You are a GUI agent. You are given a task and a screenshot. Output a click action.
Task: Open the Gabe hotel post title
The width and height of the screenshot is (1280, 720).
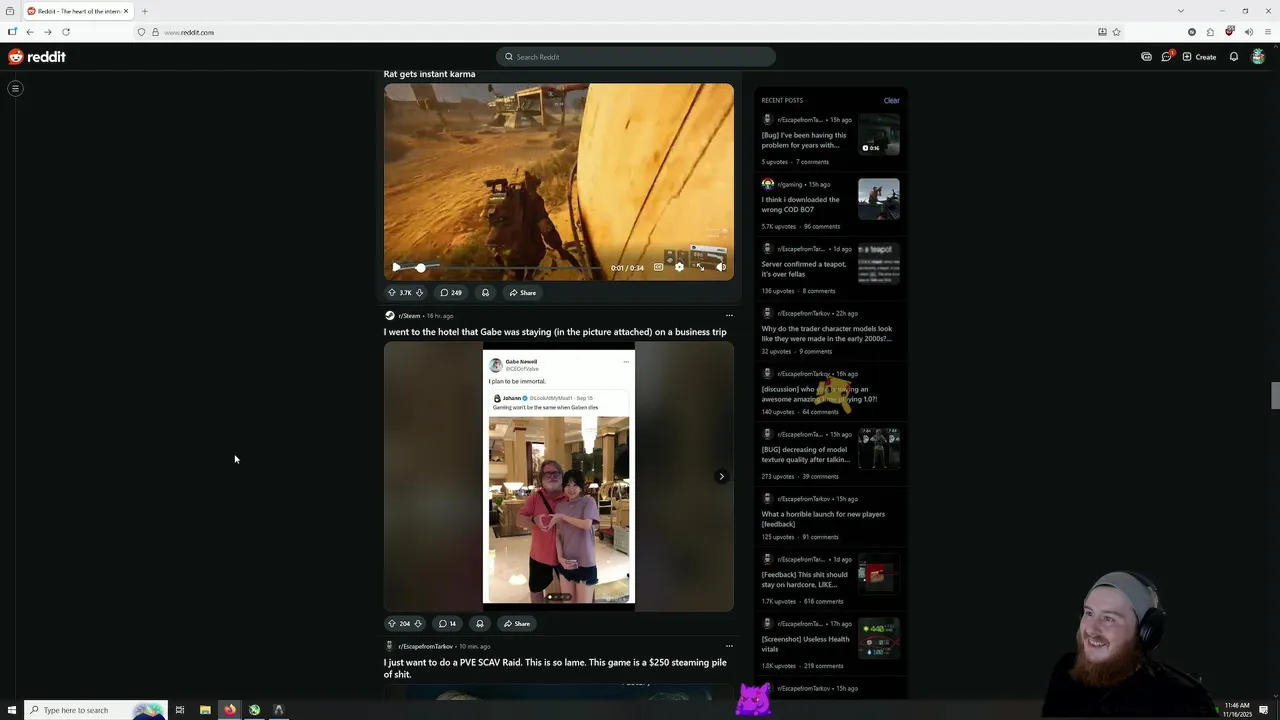[555, 332]
